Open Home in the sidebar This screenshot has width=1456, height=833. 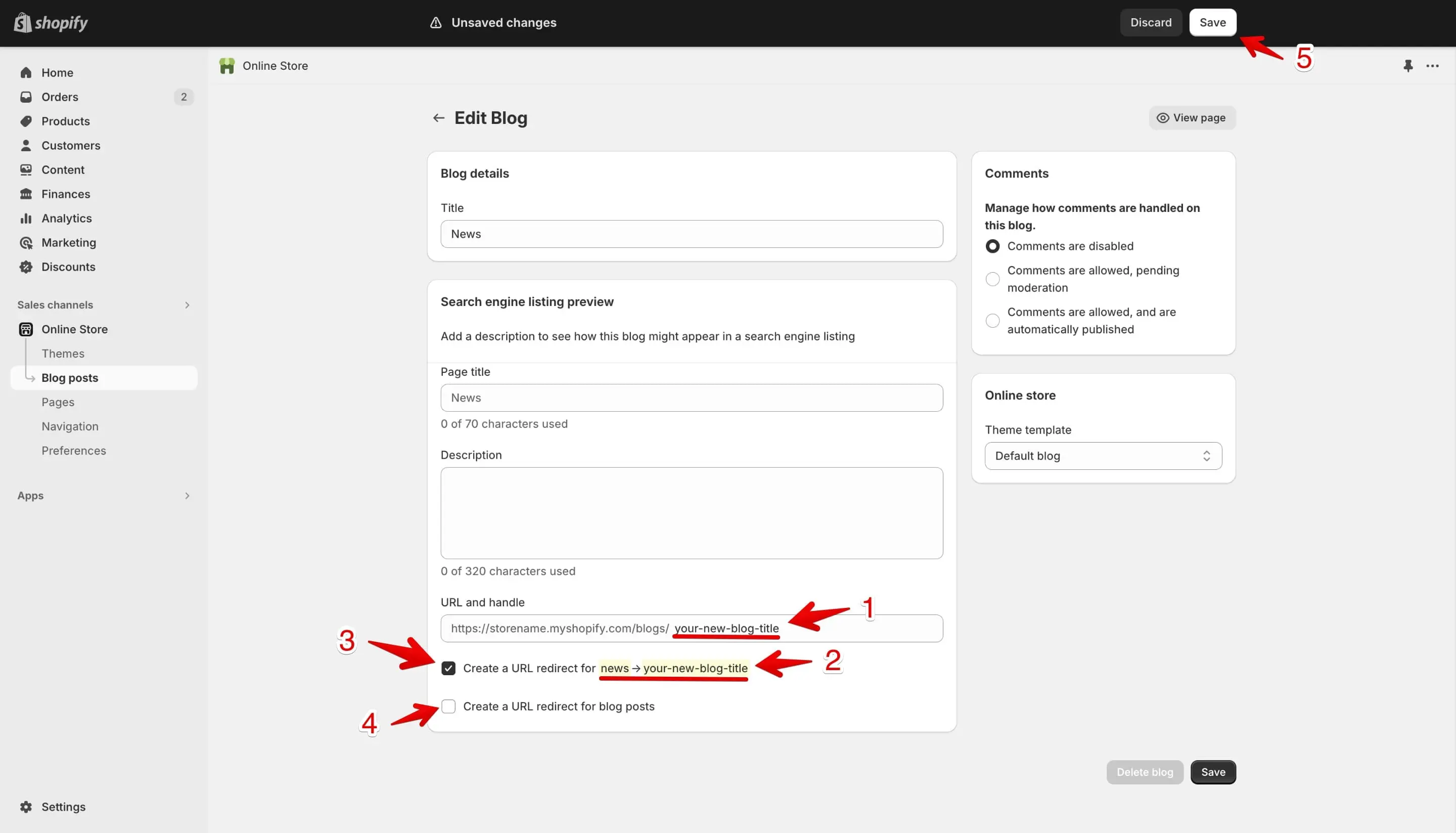pyautogui.click(x=57, y=73)
